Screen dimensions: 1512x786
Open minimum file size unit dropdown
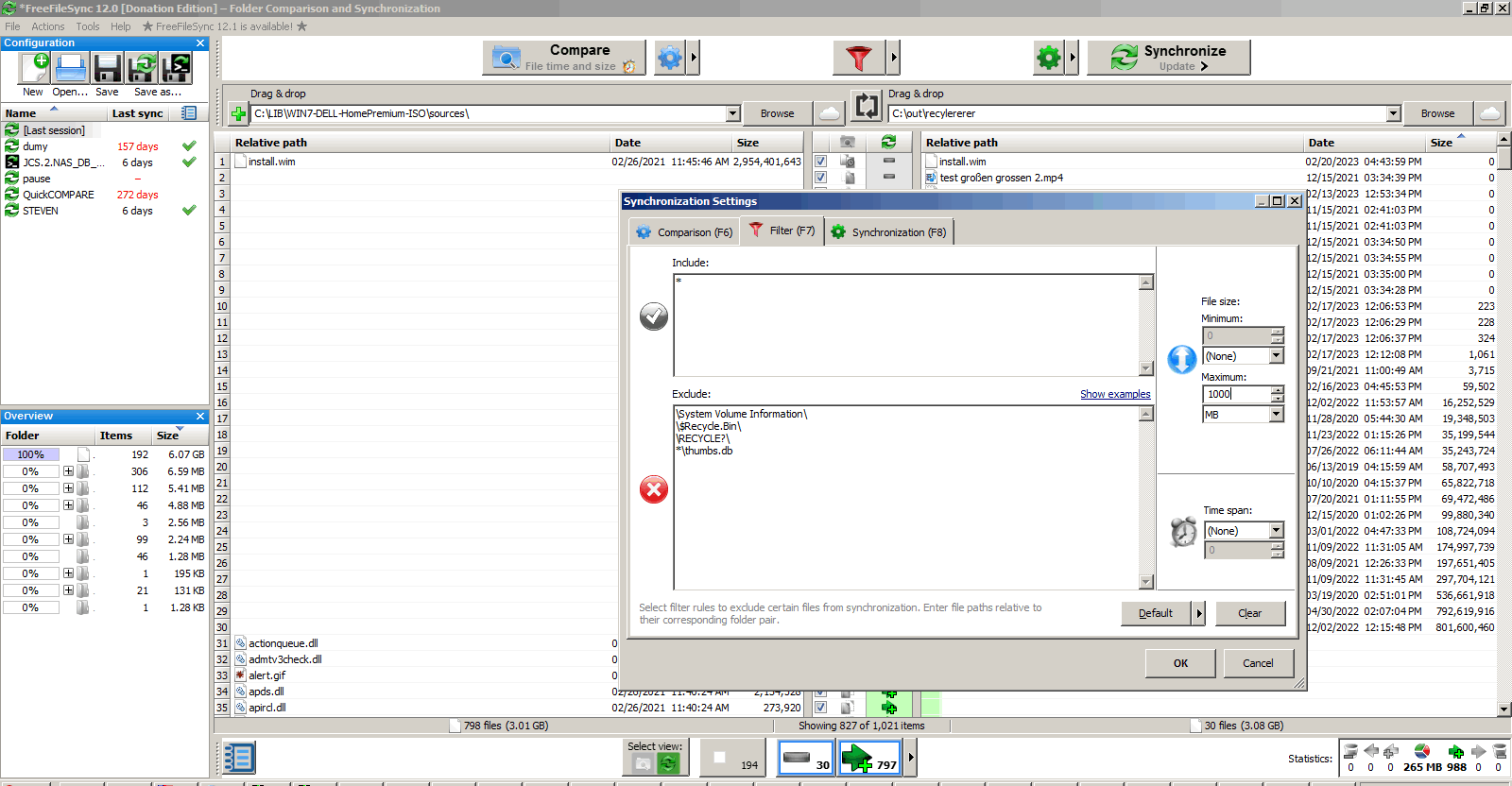pos(1276,356)
